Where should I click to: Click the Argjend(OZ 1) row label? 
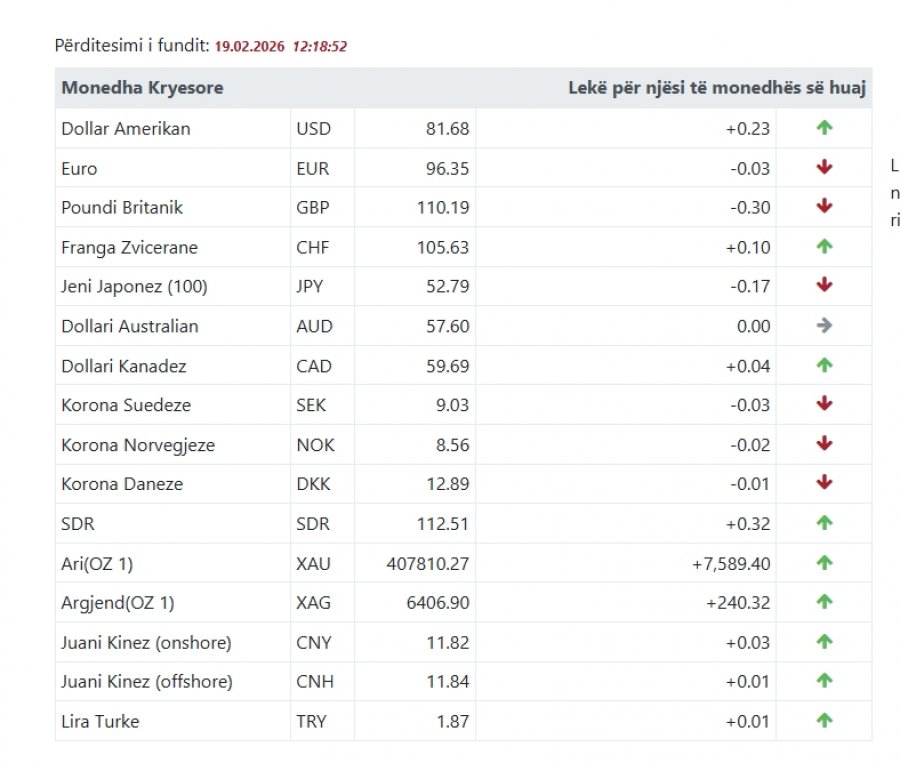pyautogui.click(x=118, y=603)
